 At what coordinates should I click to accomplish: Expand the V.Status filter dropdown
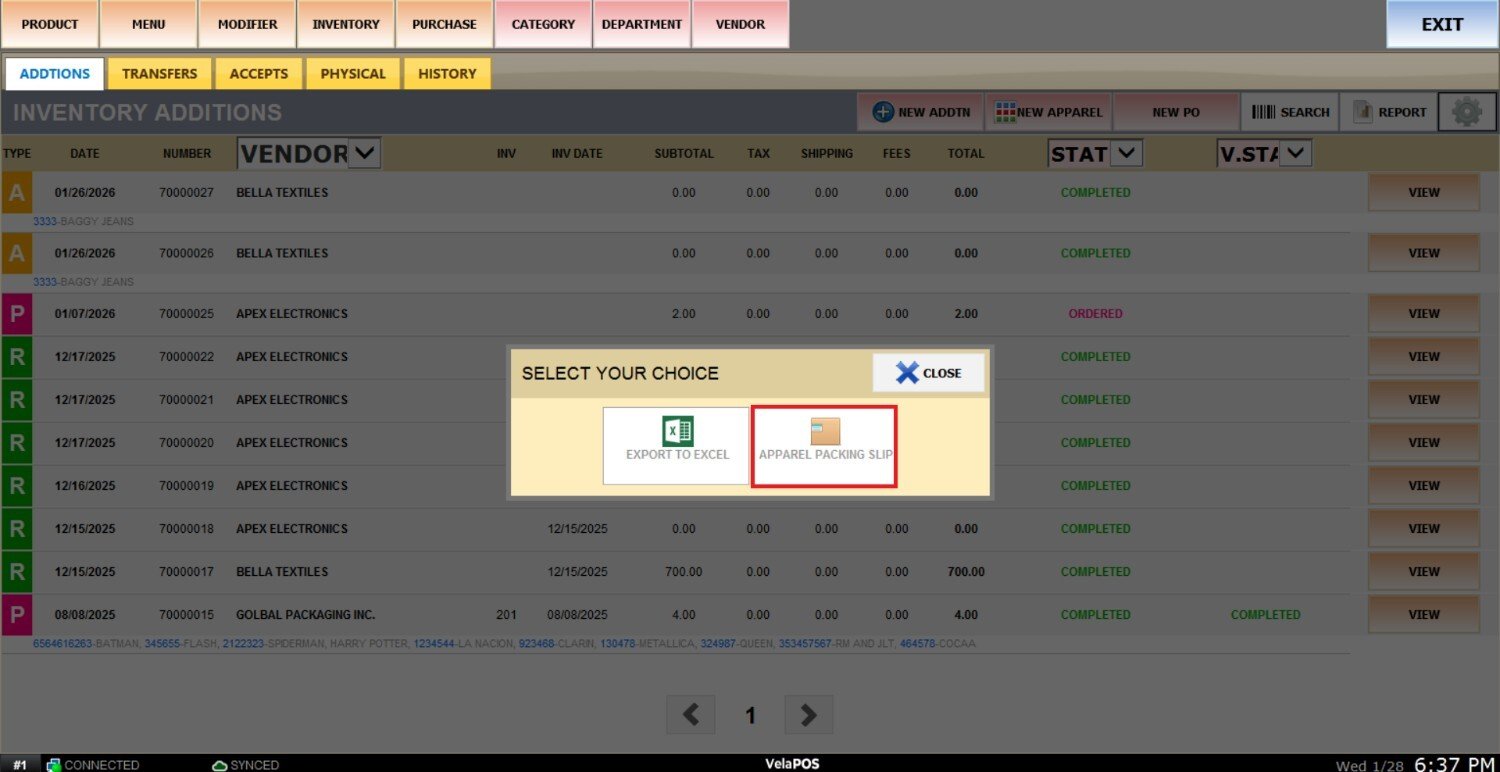pyautogui.click(x=1296, y=153)
